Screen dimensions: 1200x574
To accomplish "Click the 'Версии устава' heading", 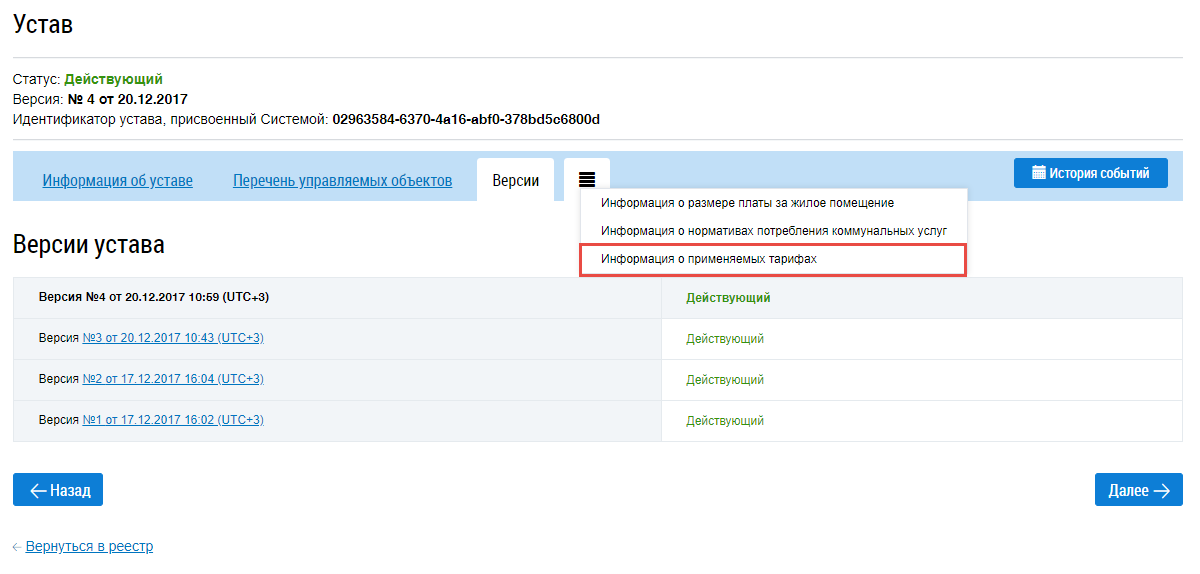I will click(89, 244).
